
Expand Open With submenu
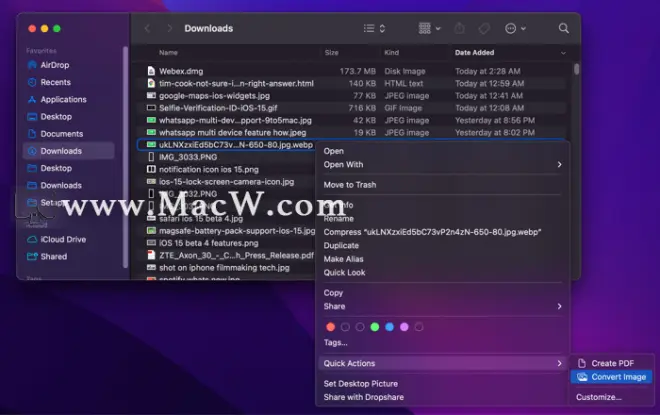[x=442, y=165]
